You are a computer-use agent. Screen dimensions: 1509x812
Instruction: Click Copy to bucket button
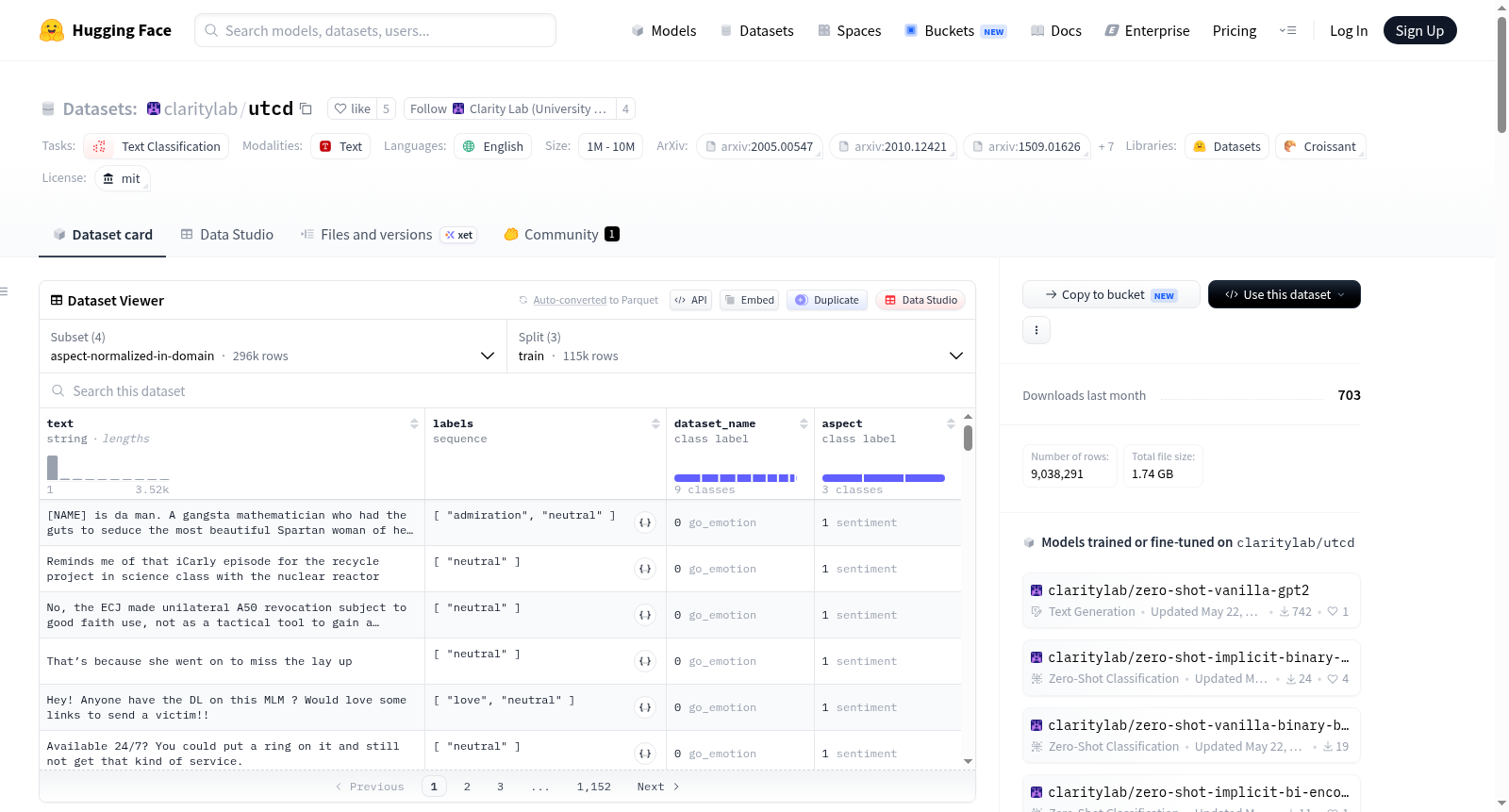pyautogui.click(x=1111, y=294)
